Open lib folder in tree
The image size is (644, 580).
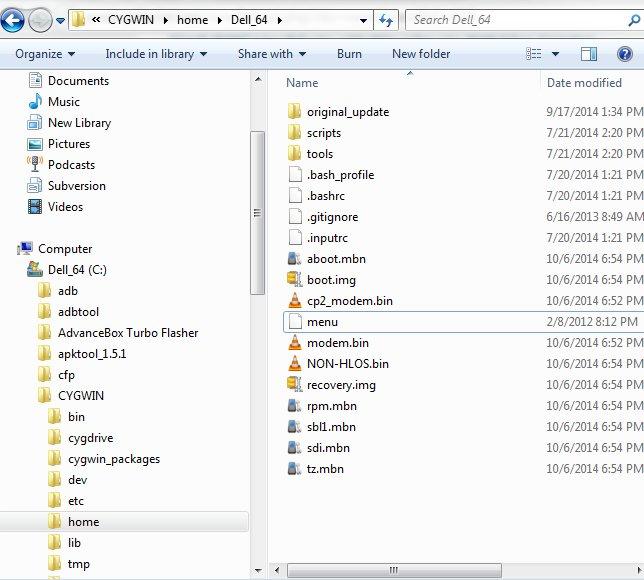(x=74, y=543)
